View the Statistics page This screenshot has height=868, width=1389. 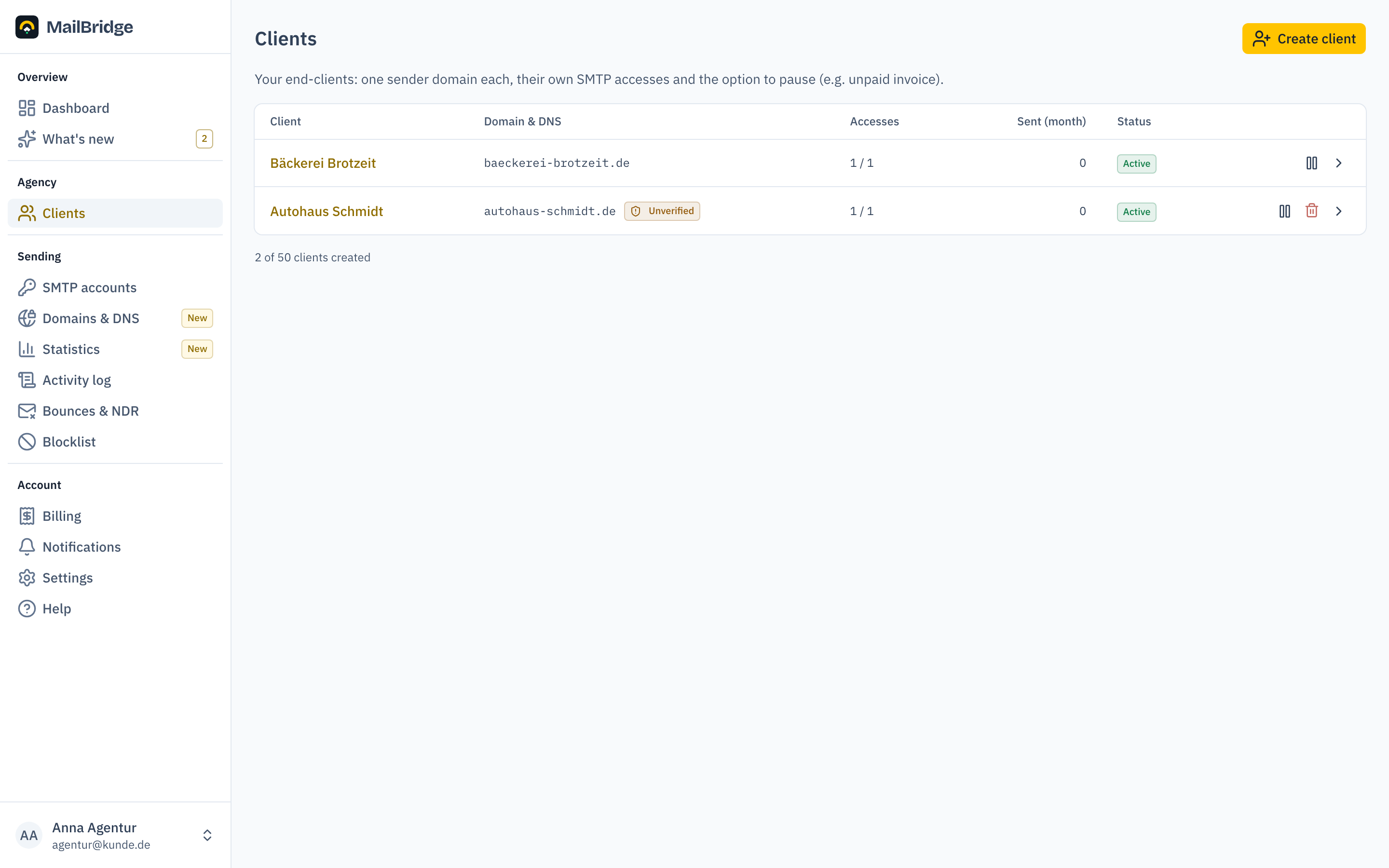[x=115, y=349]
